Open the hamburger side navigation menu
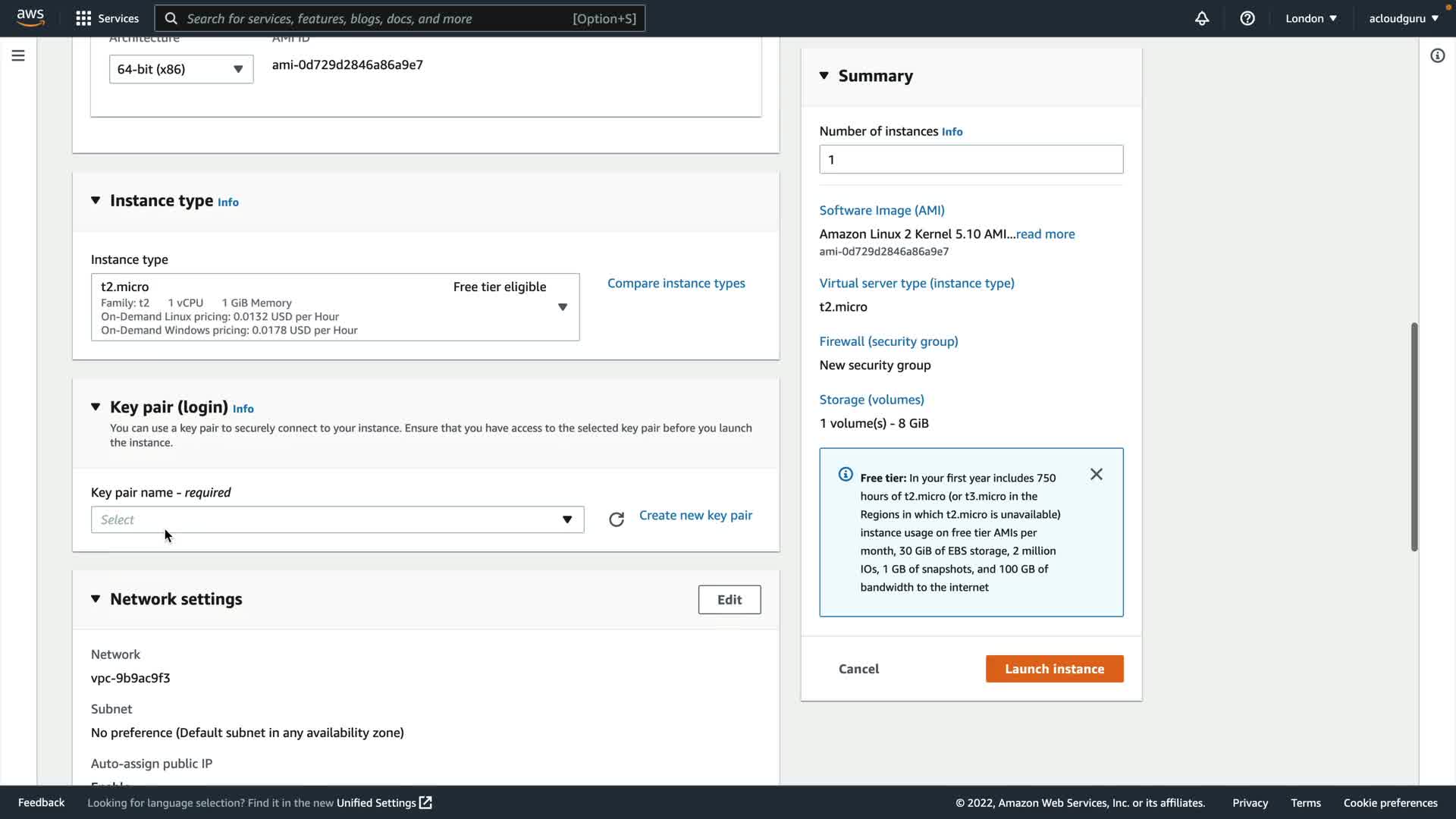The height and width of the screenshot is (819, 1456). pyautogui.click(x=18, y=55)
